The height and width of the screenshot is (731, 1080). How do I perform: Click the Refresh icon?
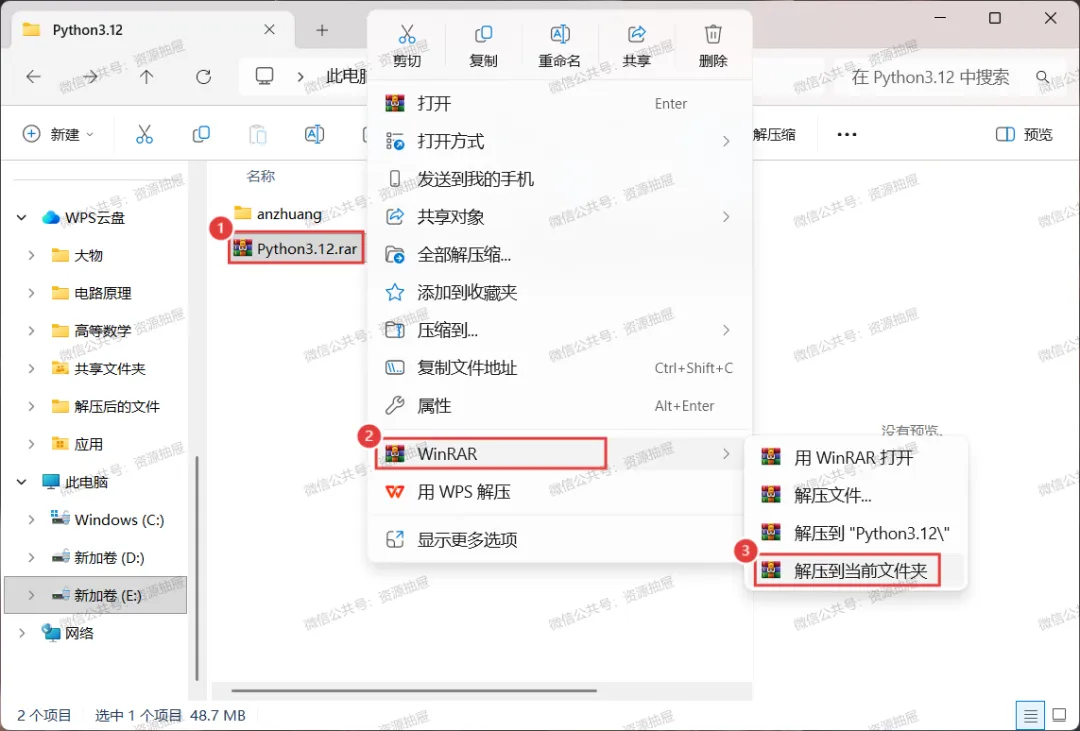point(203,76)
